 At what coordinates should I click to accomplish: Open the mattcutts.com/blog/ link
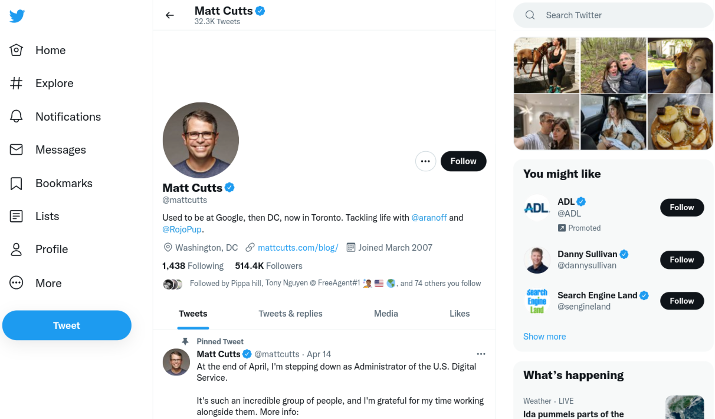pos(298,248)
